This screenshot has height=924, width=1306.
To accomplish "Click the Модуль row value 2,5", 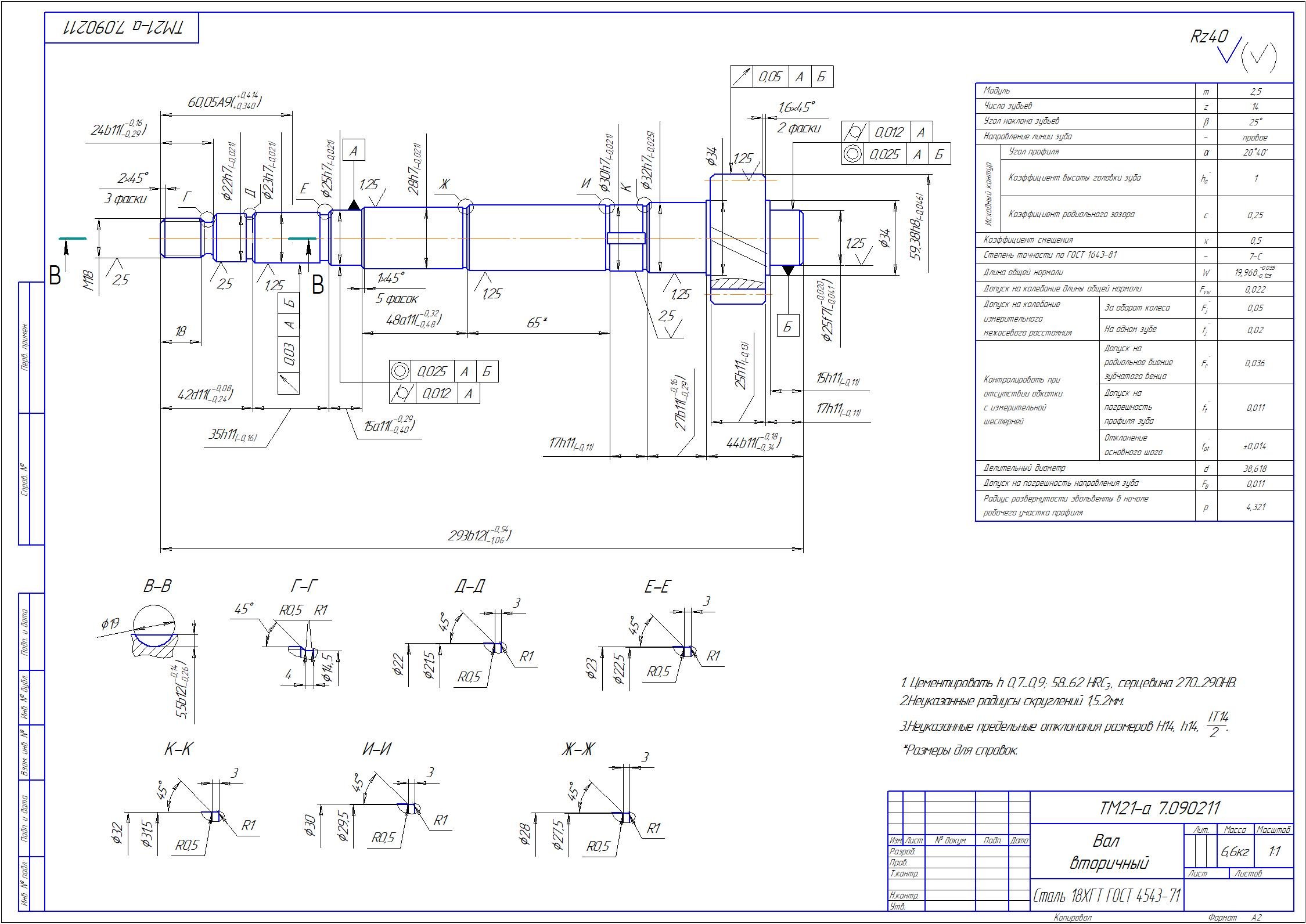I will pyautogui.click(x=1255, y=91).
